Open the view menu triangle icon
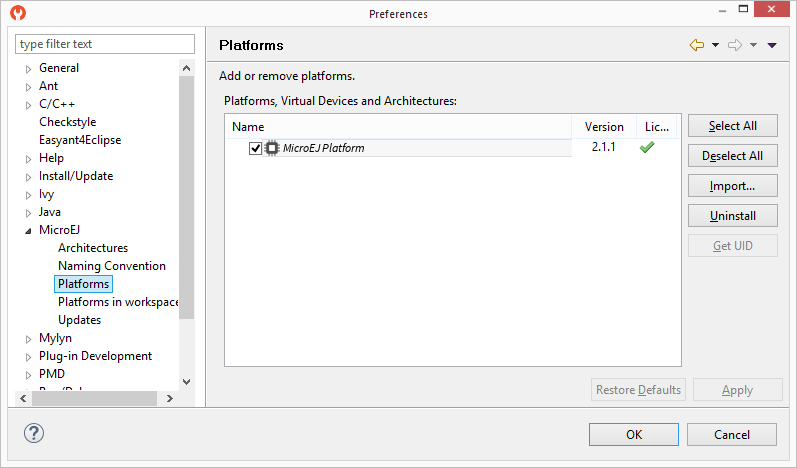 point(772,45)
